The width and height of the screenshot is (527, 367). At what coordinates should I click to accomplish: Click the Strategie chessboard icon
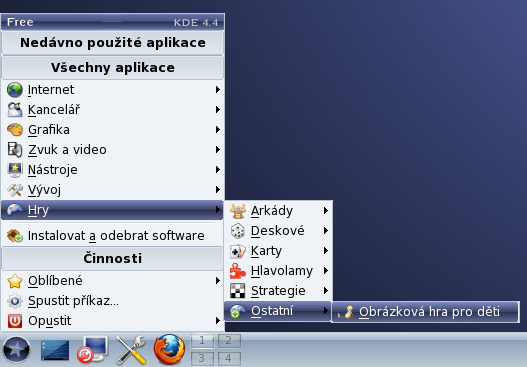click(238, 291)
